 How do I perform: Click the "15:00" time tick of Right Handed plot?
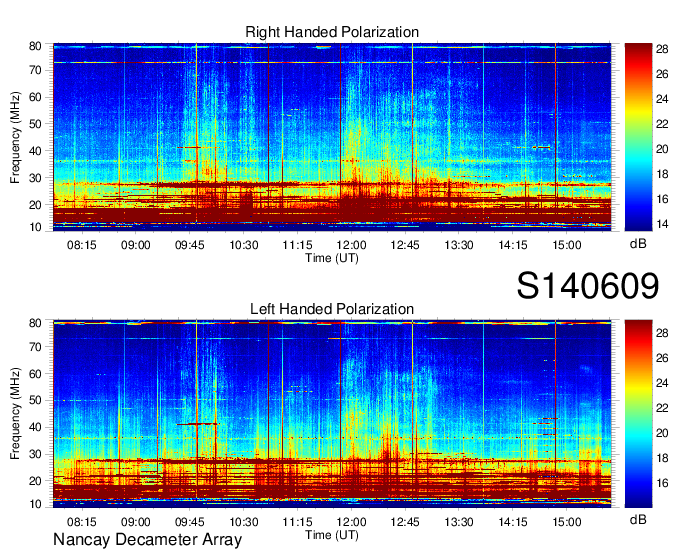[567, 245]
